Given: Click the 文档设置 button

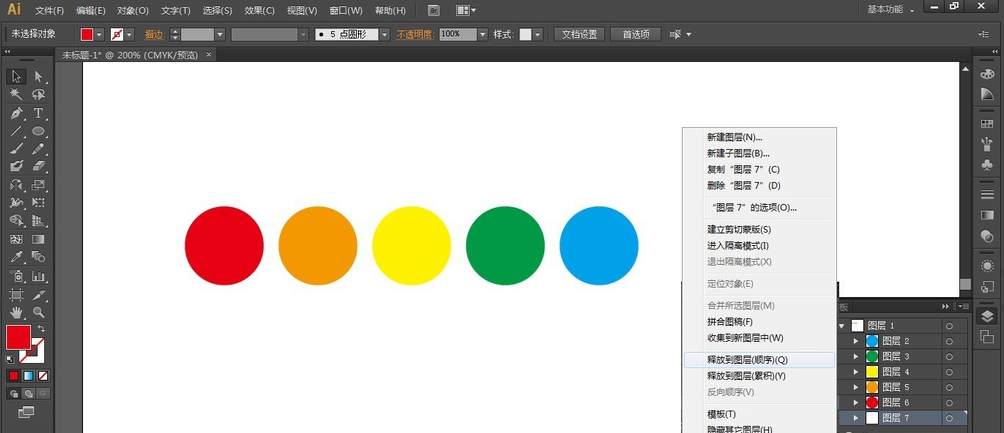Looking at the screenshot, I should [578, 34].
